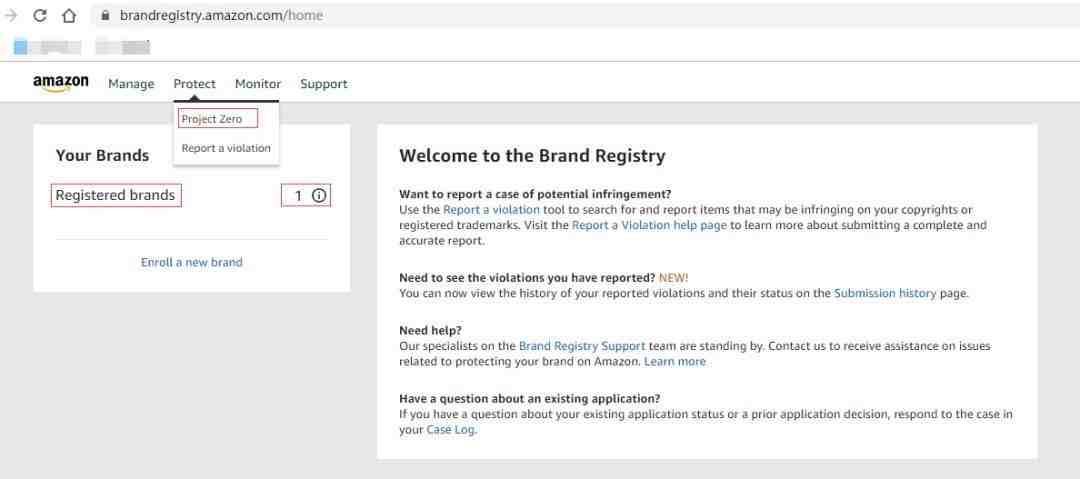Open the Report a violation tool link
The height and width of the screenshot is (479, 1080).
coord(492,210)
